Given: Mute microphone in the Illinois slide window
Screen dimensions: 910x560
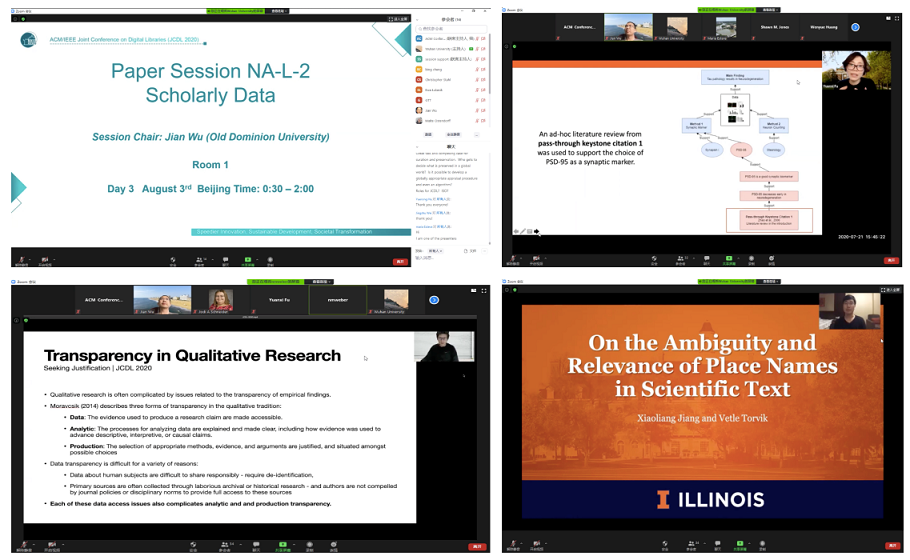Looking at the screenshot, I should click(x=515, y=546).
